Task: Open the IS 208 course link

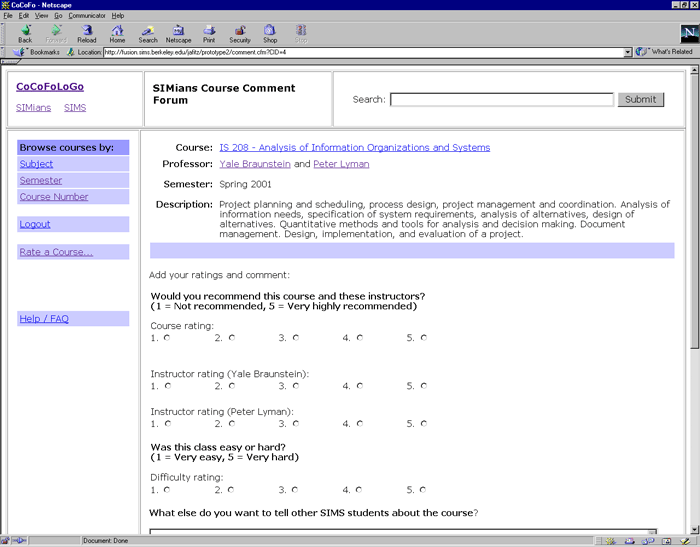Action: click(x=354, y=147)
